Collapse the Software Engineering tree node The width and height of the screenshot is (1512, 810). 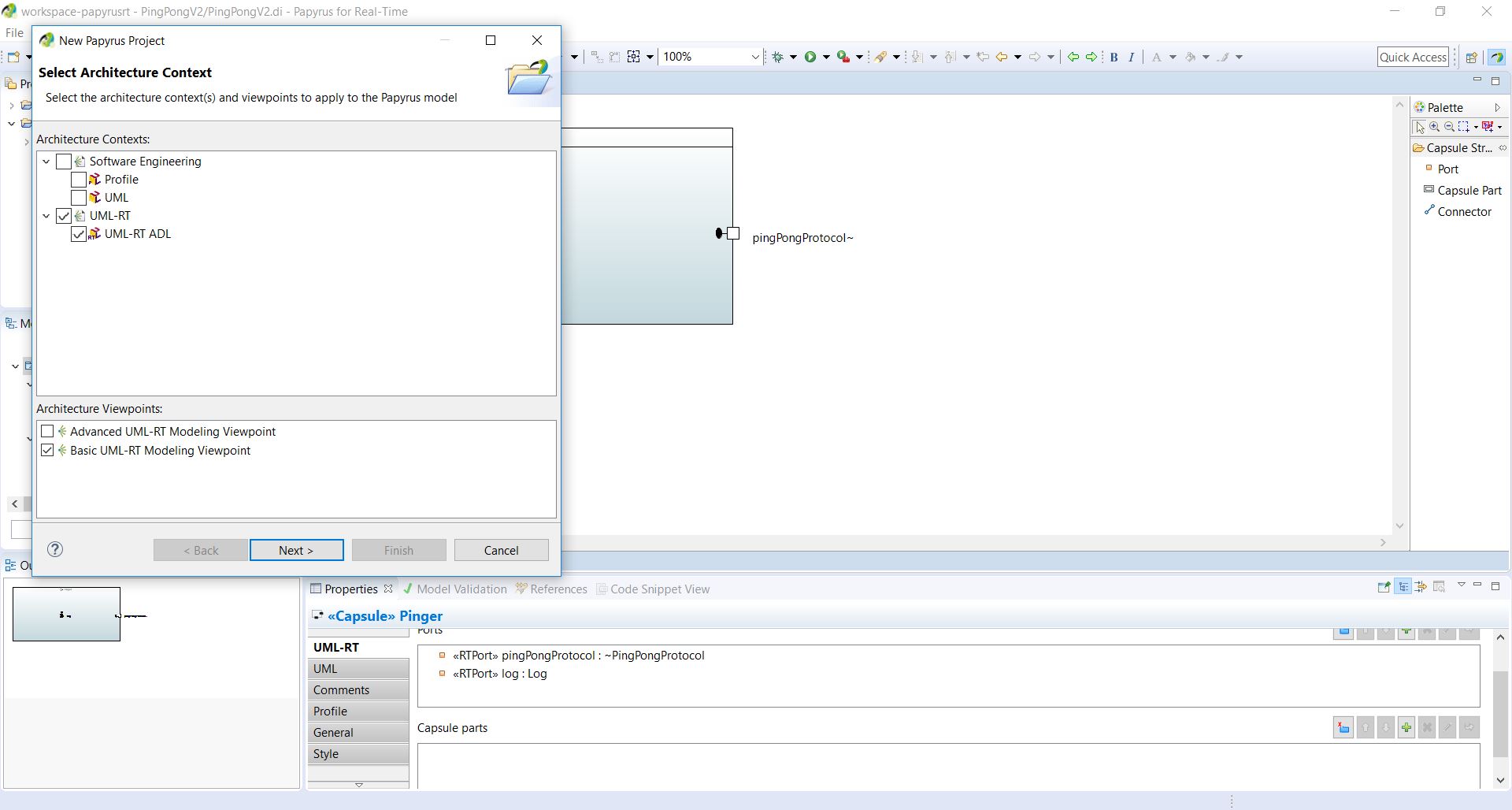pyautogui.click(x=46, y=162)
